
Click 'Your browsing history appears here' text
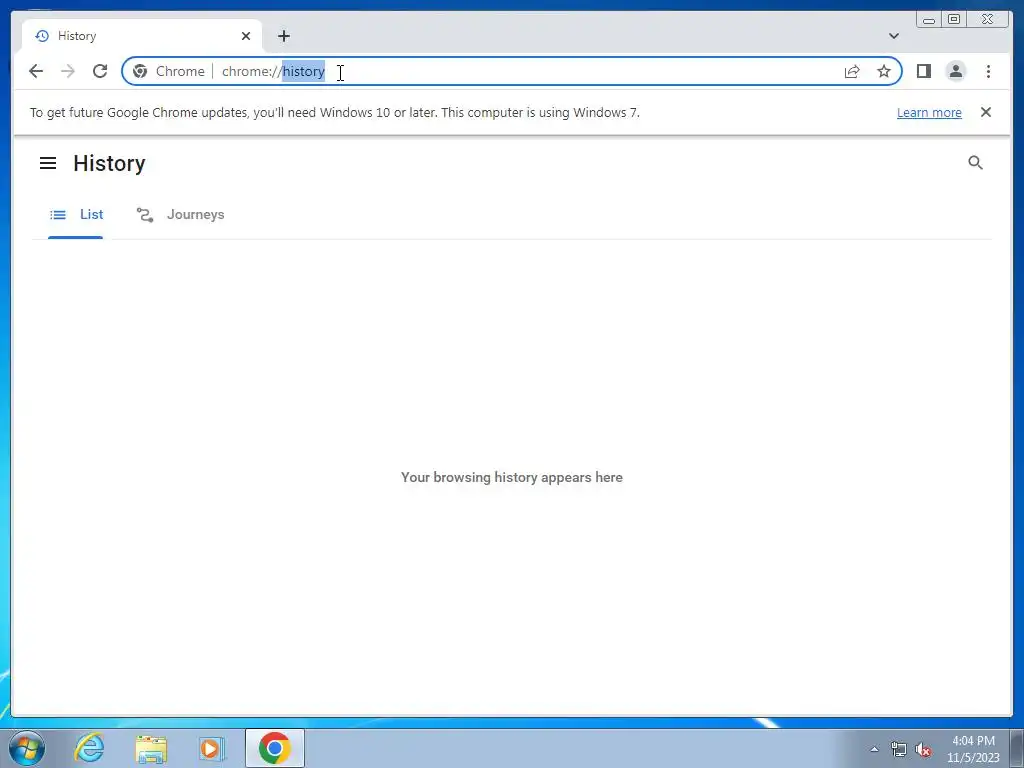coord(512,477)
